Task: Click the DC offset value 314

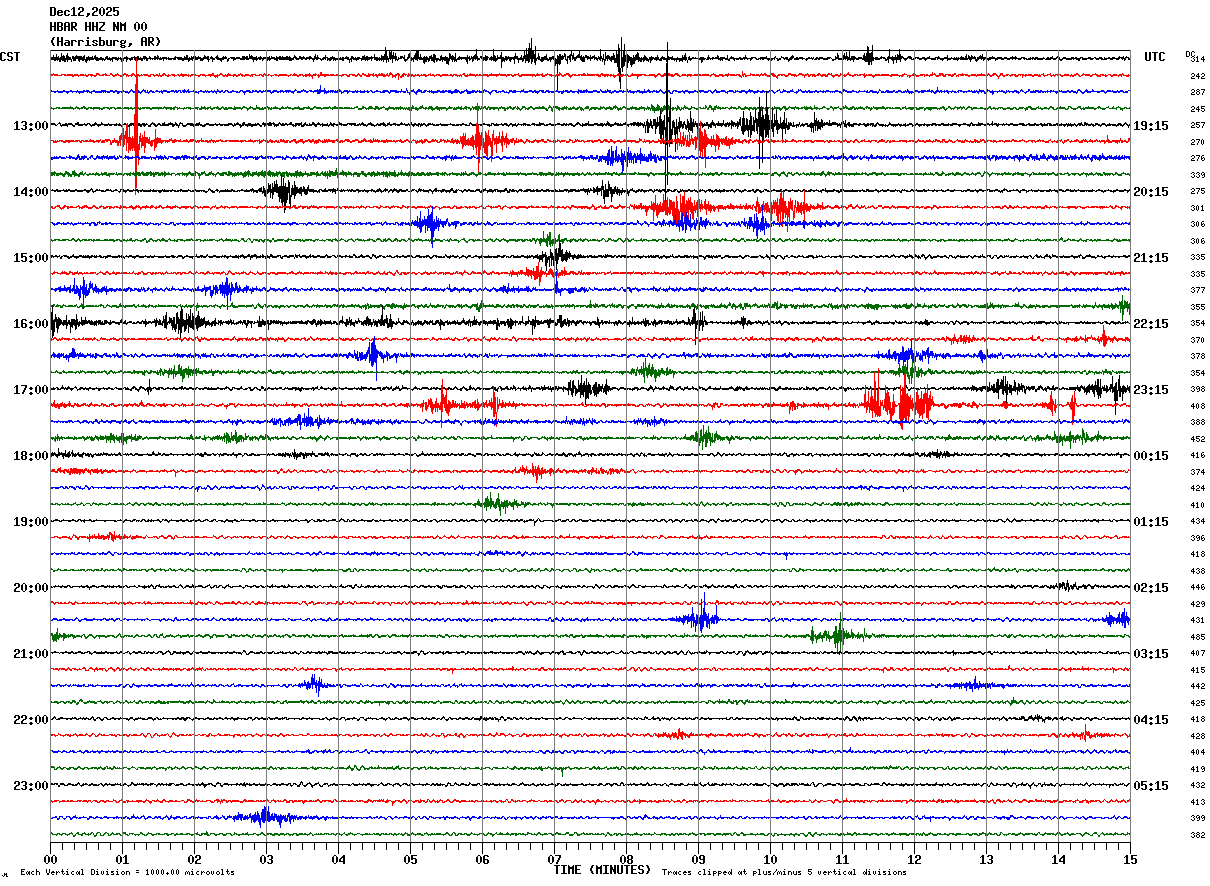Action: tap(1197, 60)
